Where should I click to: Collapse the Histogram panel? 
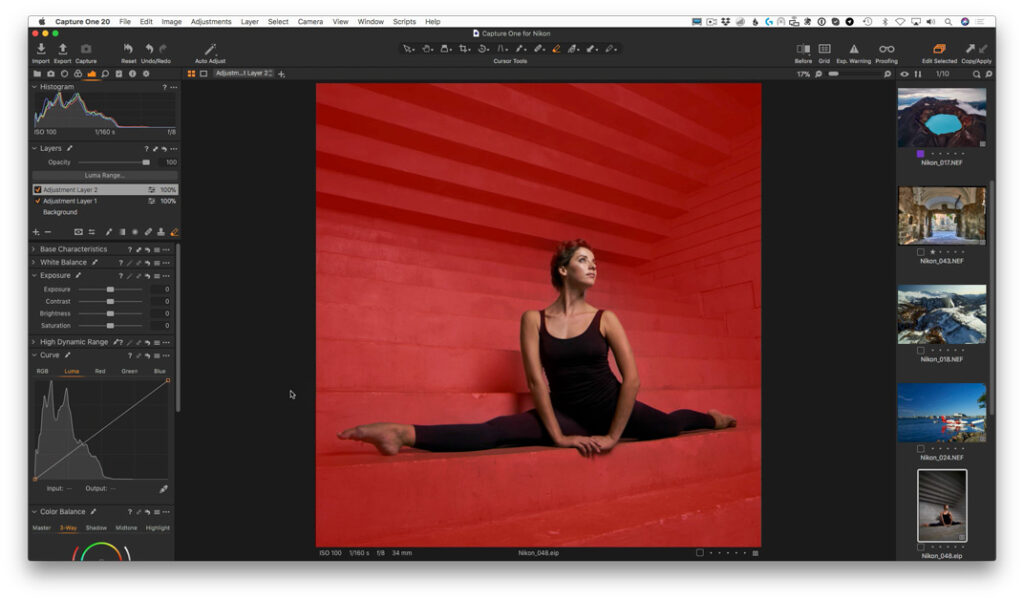coord(36,86)
